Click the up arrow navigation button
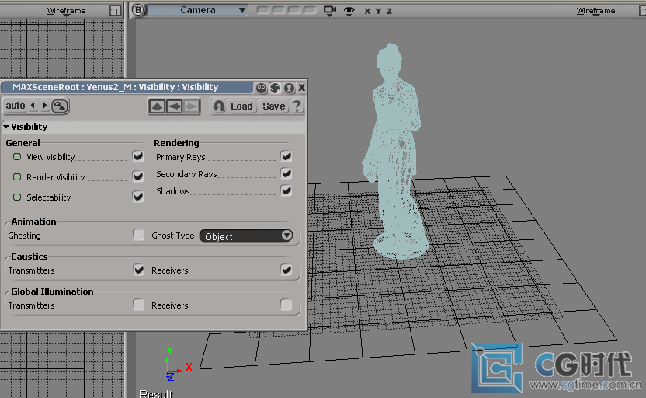 tap(157, 107)
